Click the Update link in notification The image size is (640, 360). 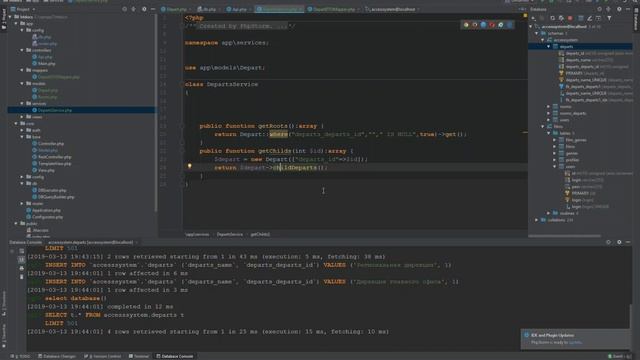[575, 342]
